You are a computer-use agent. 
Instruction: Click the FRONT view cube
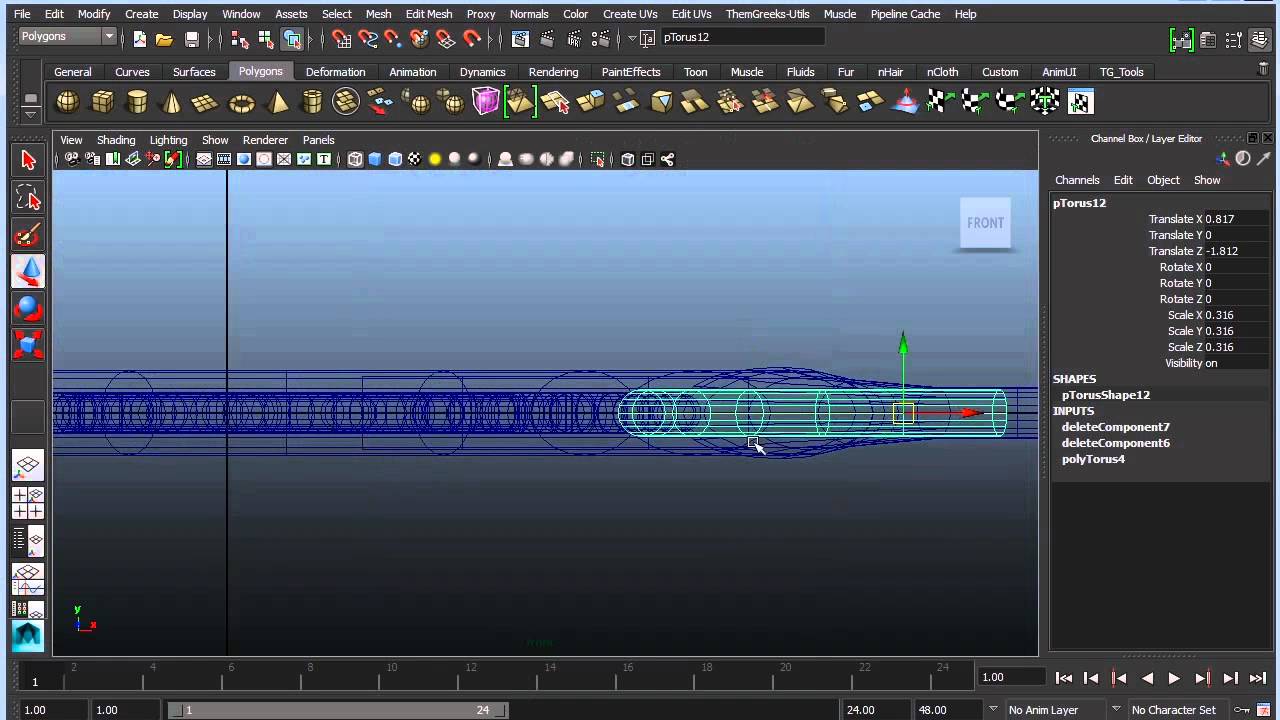[985, 223]
